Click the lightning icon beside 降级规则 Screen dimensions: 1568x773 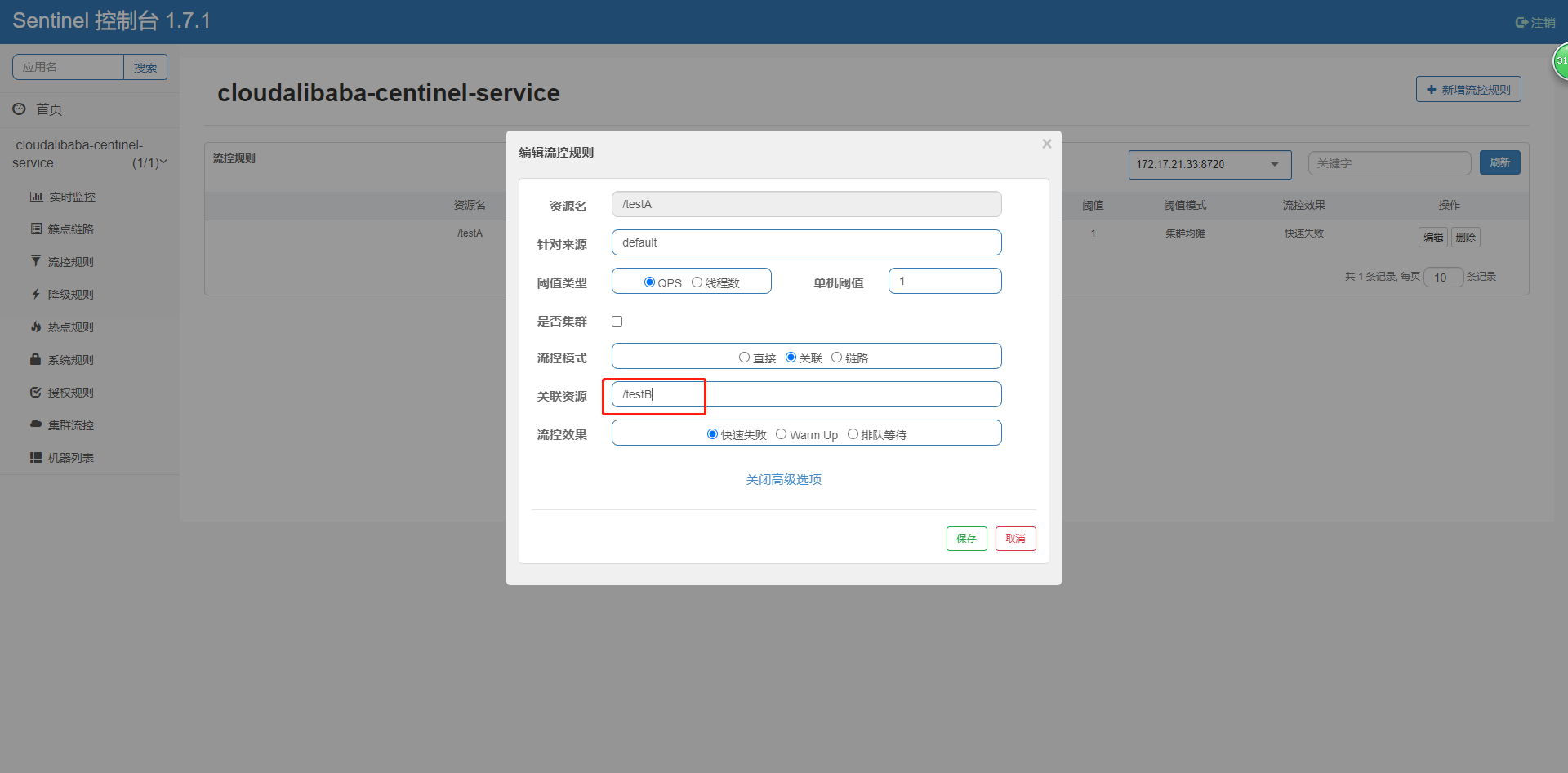point(36,294)
